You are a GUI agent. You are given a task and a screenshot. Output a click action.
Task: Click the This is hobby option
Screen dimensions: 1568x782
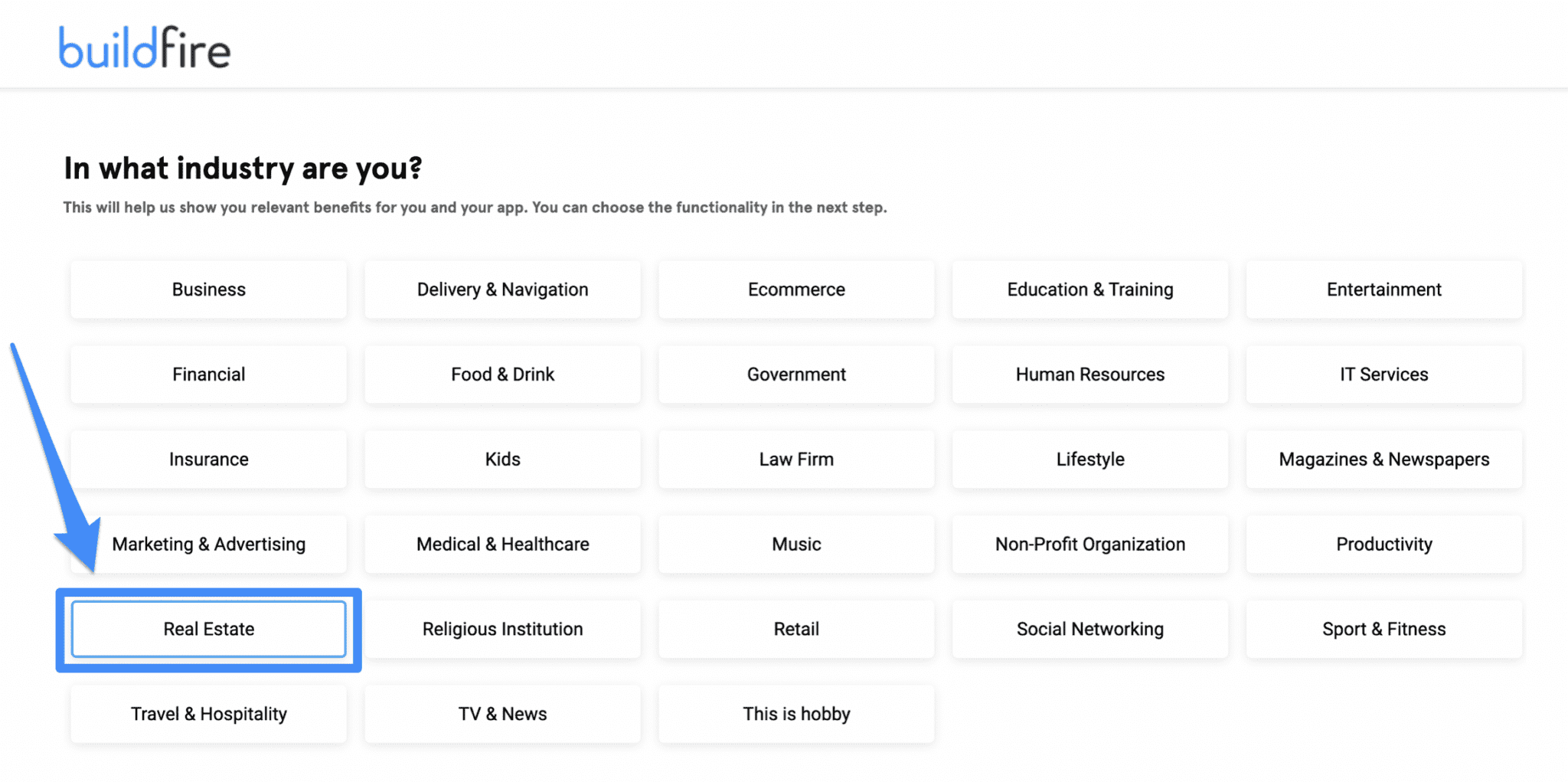click(x=796, y=714)
